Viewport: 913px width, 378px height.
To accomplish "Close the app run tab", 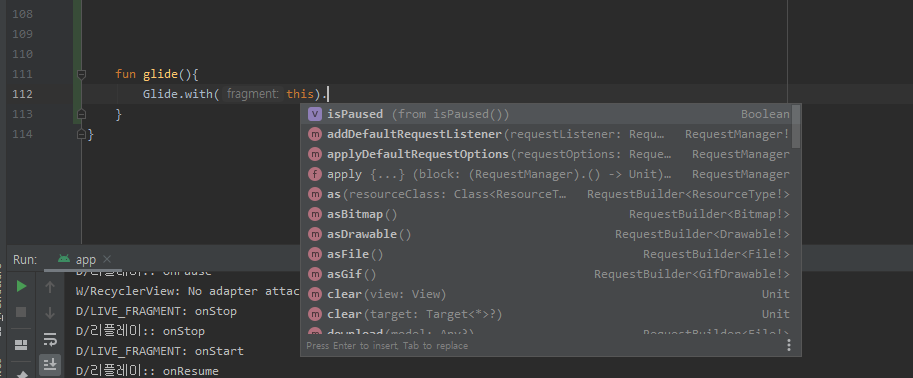I will [x=107, y=259].
